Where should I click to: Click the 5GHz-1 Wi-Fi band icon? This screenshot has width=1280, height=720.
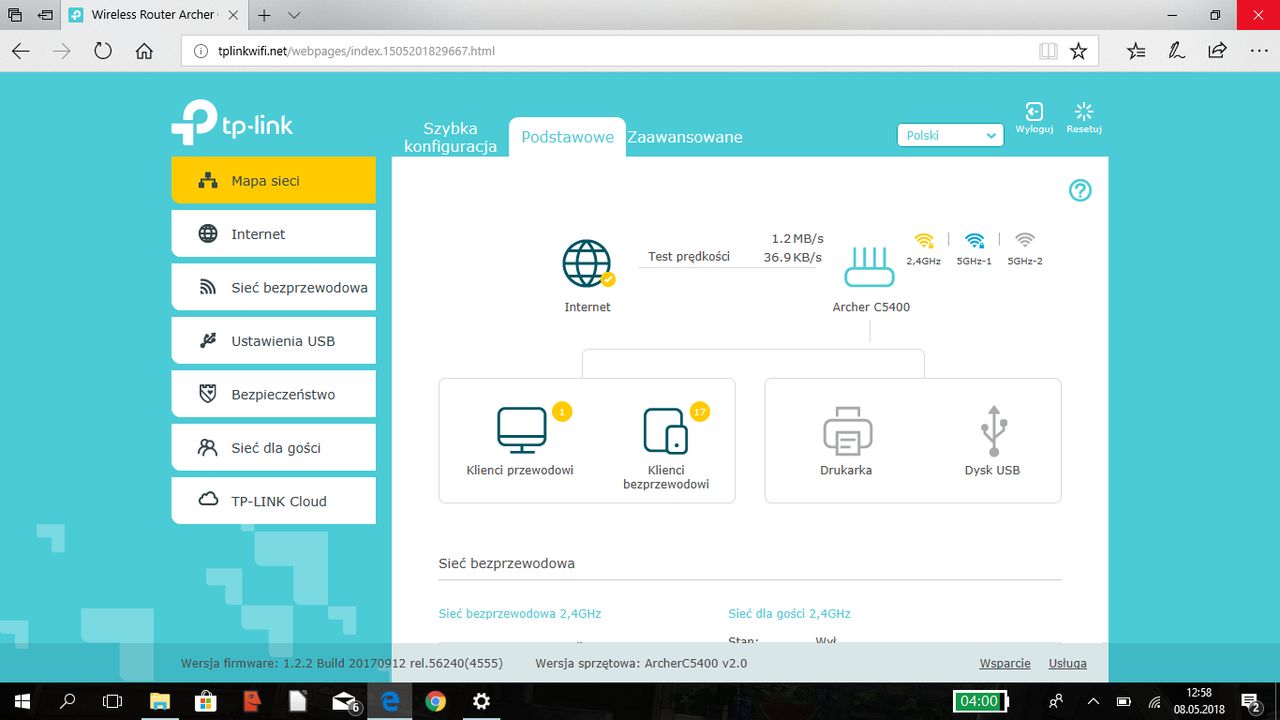[x=974, y=240]
